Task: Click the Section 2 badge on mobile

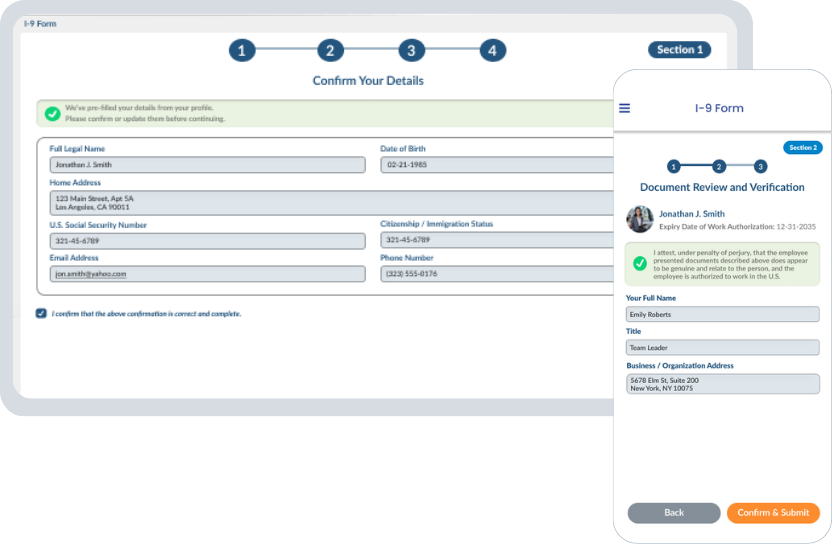Action: pyautogui.click(x=803, y=148)
